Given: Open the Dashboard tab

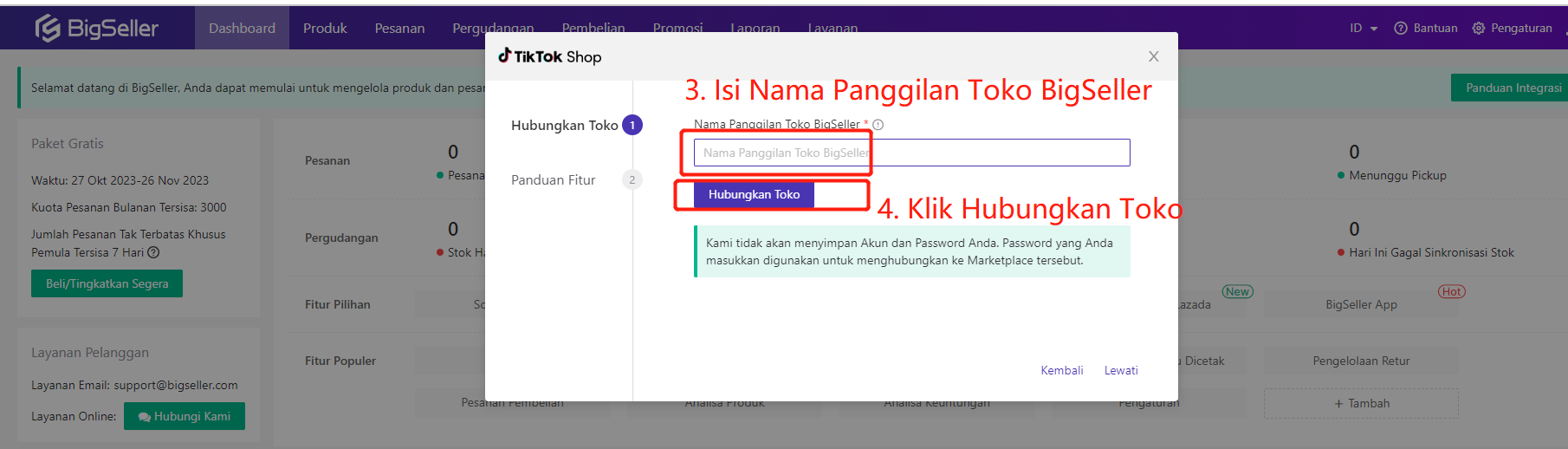Looking at the screenshot, I should [x=242, y=29].
